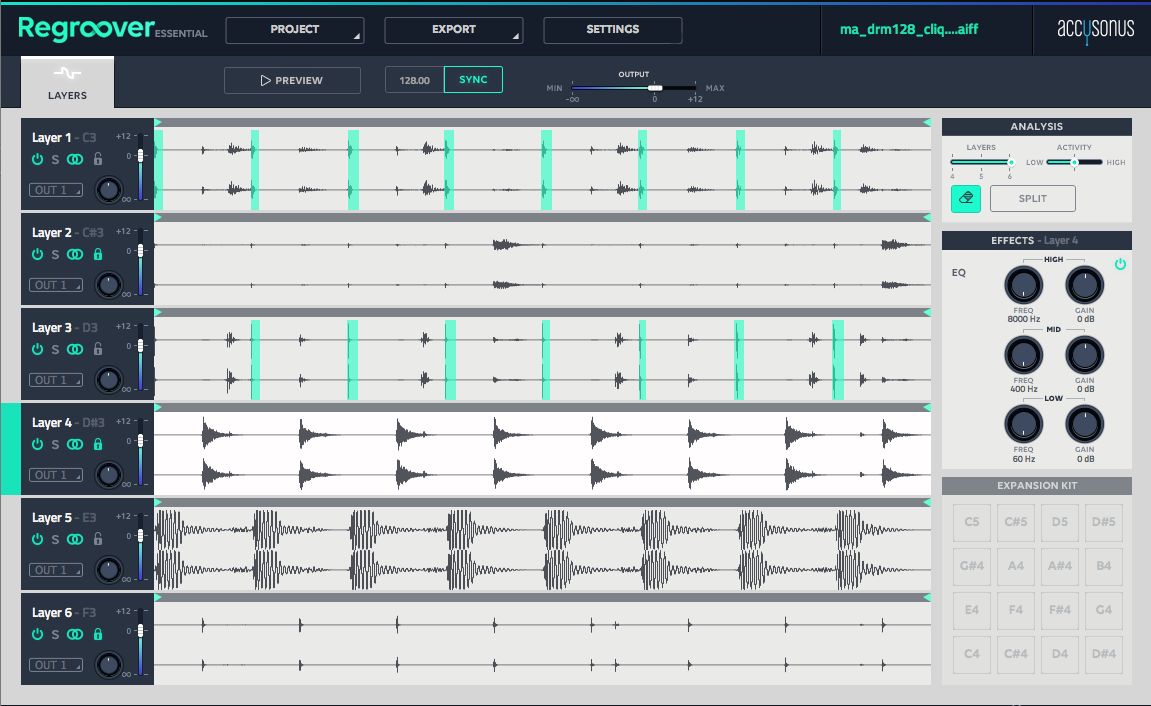Unlock Layer 4 padlock
1151x706 pixels.
98,443
